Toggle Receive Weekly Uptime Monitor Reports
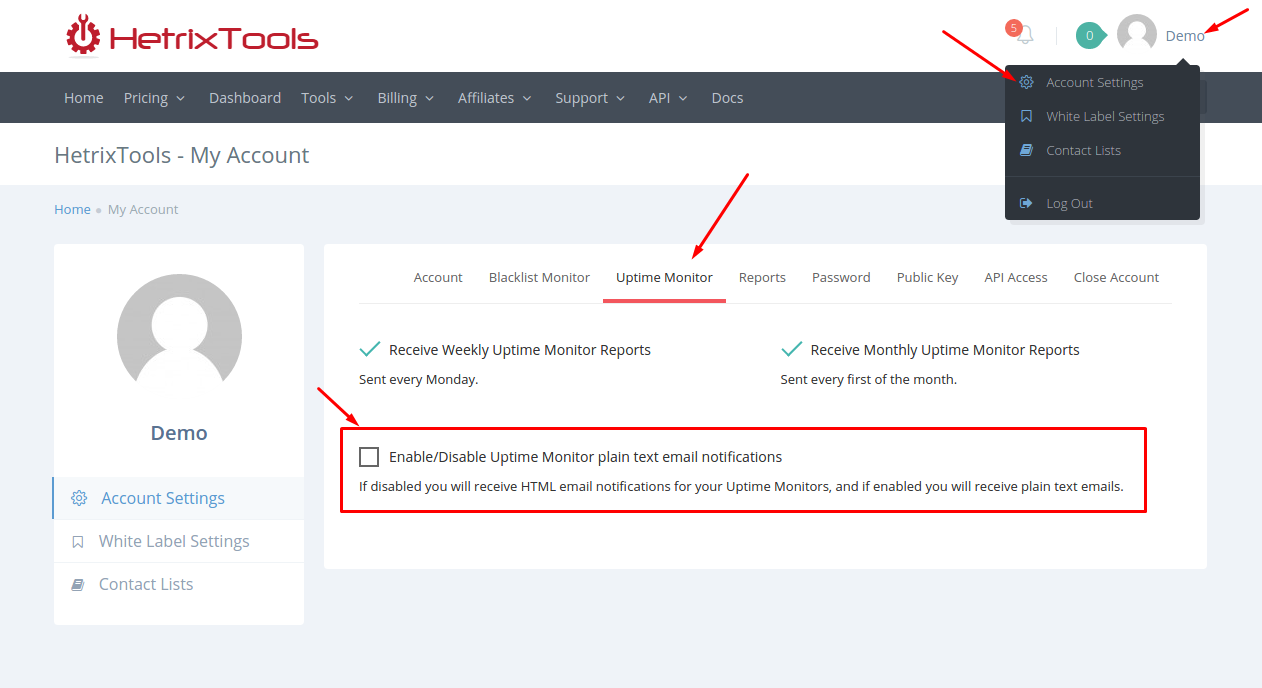Screen dimensions: 1262x688 (370, 349)
